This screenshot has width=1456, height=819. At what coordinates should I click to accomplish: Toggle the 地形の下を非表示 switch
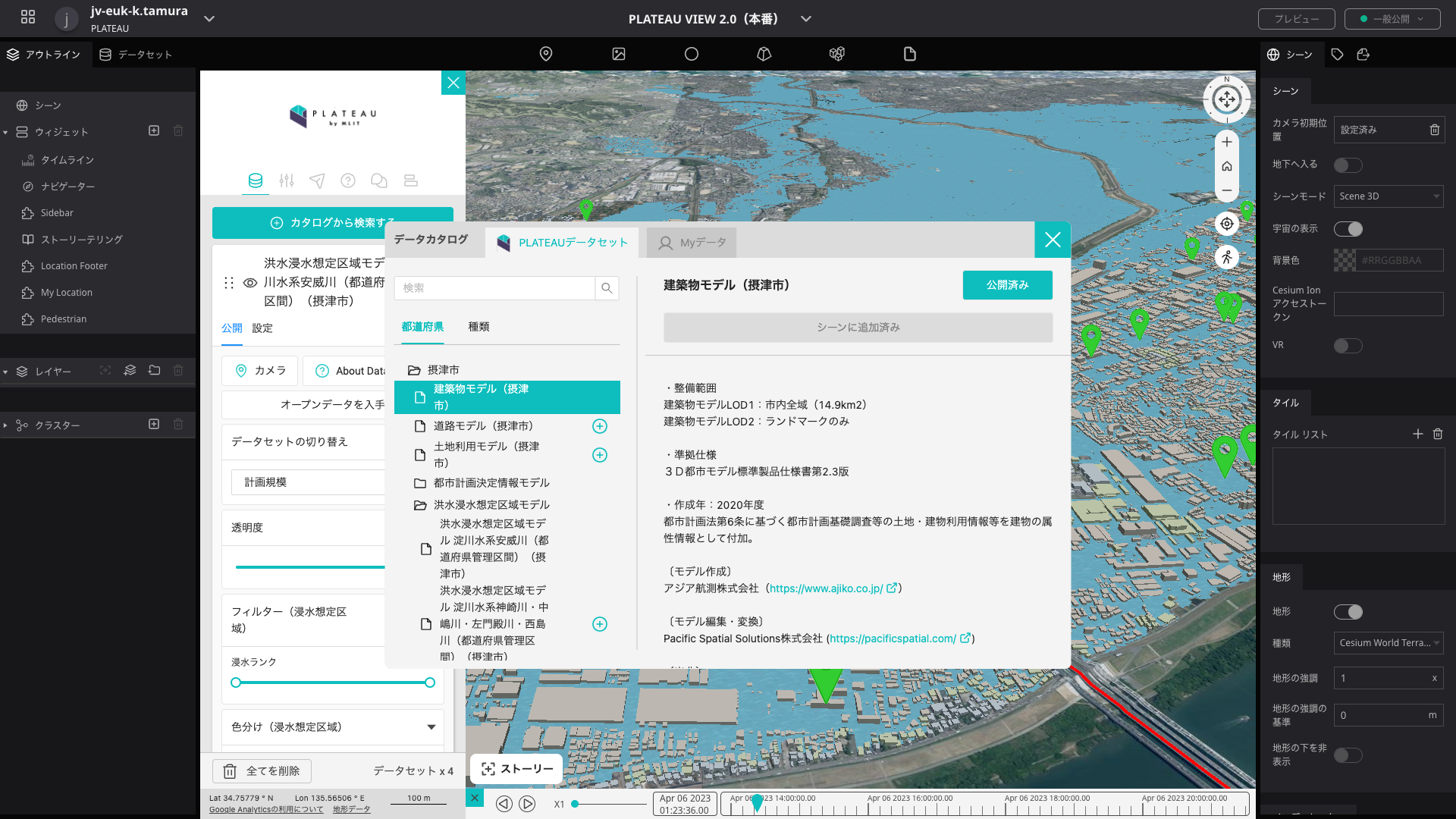click(1348, 755)
